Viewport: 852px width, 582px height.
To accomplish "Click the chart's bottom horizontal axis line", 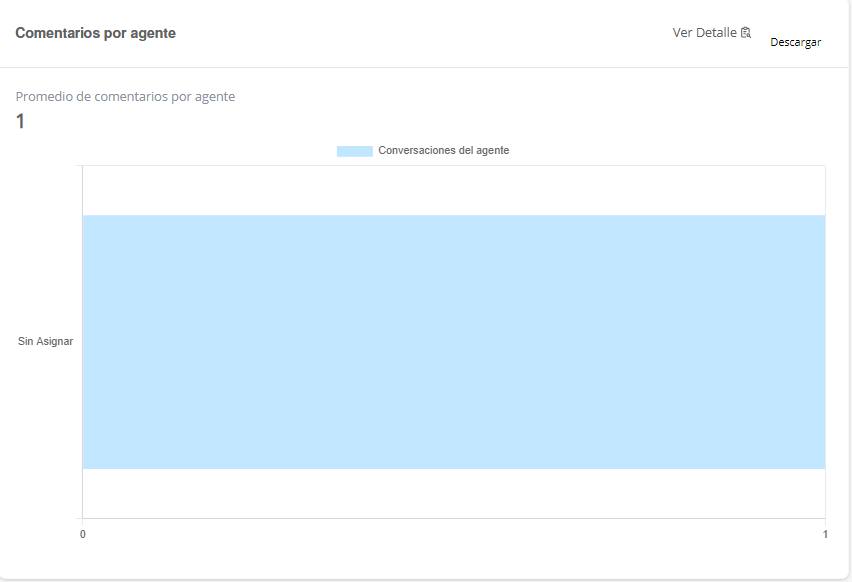I will point(453,518).
